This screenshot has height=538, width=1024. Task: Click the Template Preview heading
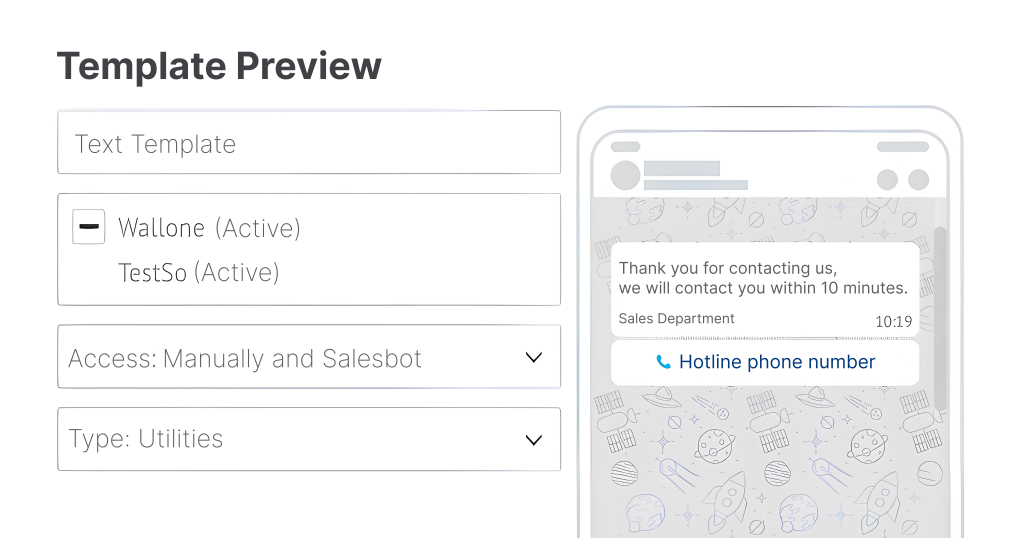click(219, 66)
